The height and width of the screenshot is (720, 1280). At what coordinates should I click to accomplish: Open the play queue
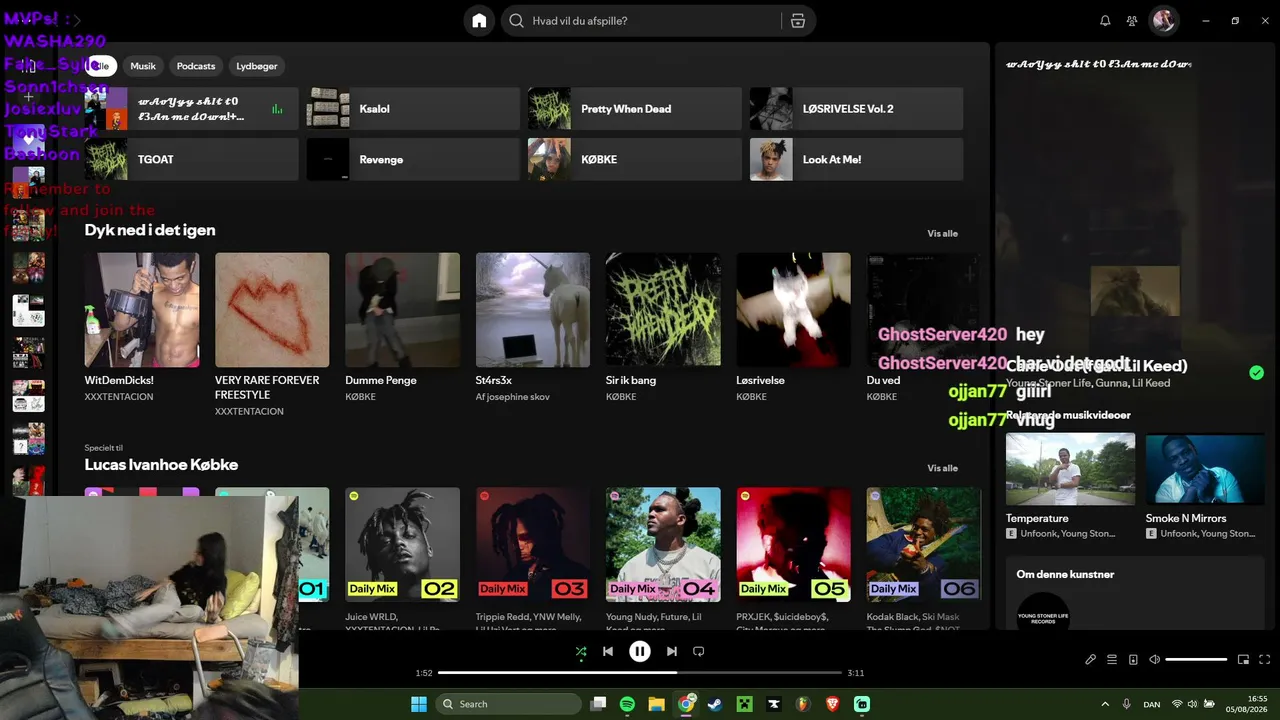click(x=1112, y=660)
